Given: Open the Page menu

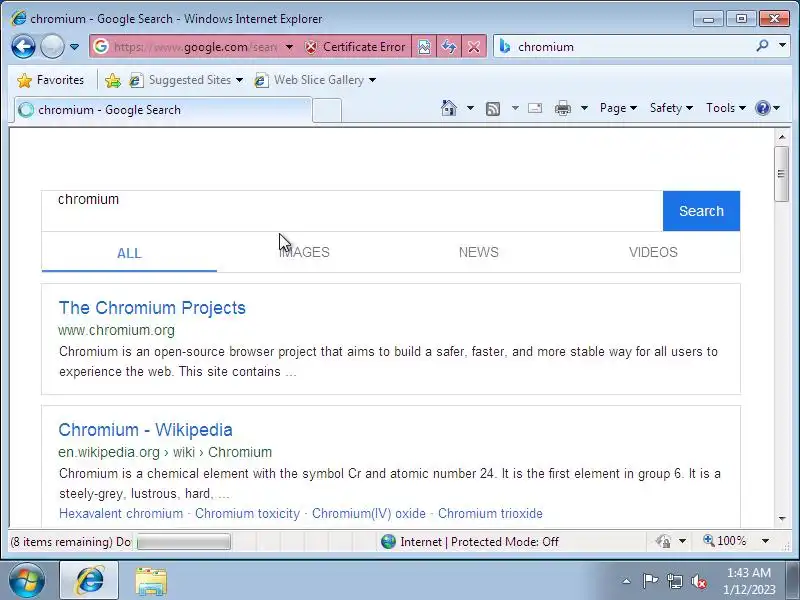Looking at the screenshot, I should pos(618,108).
